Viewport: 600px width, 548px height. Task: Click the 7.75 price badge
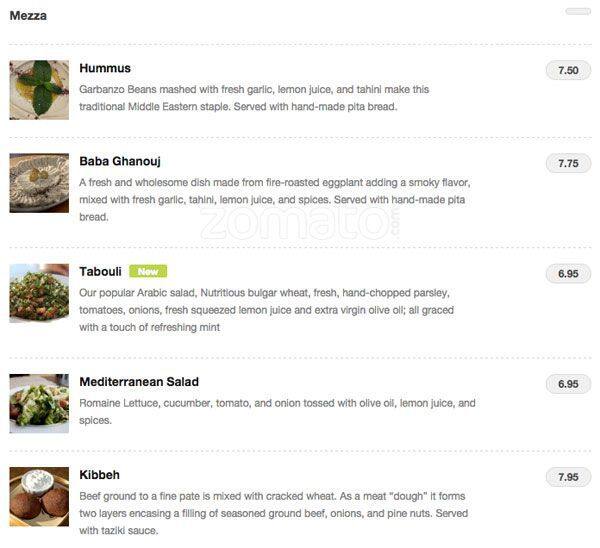[568, 164]
